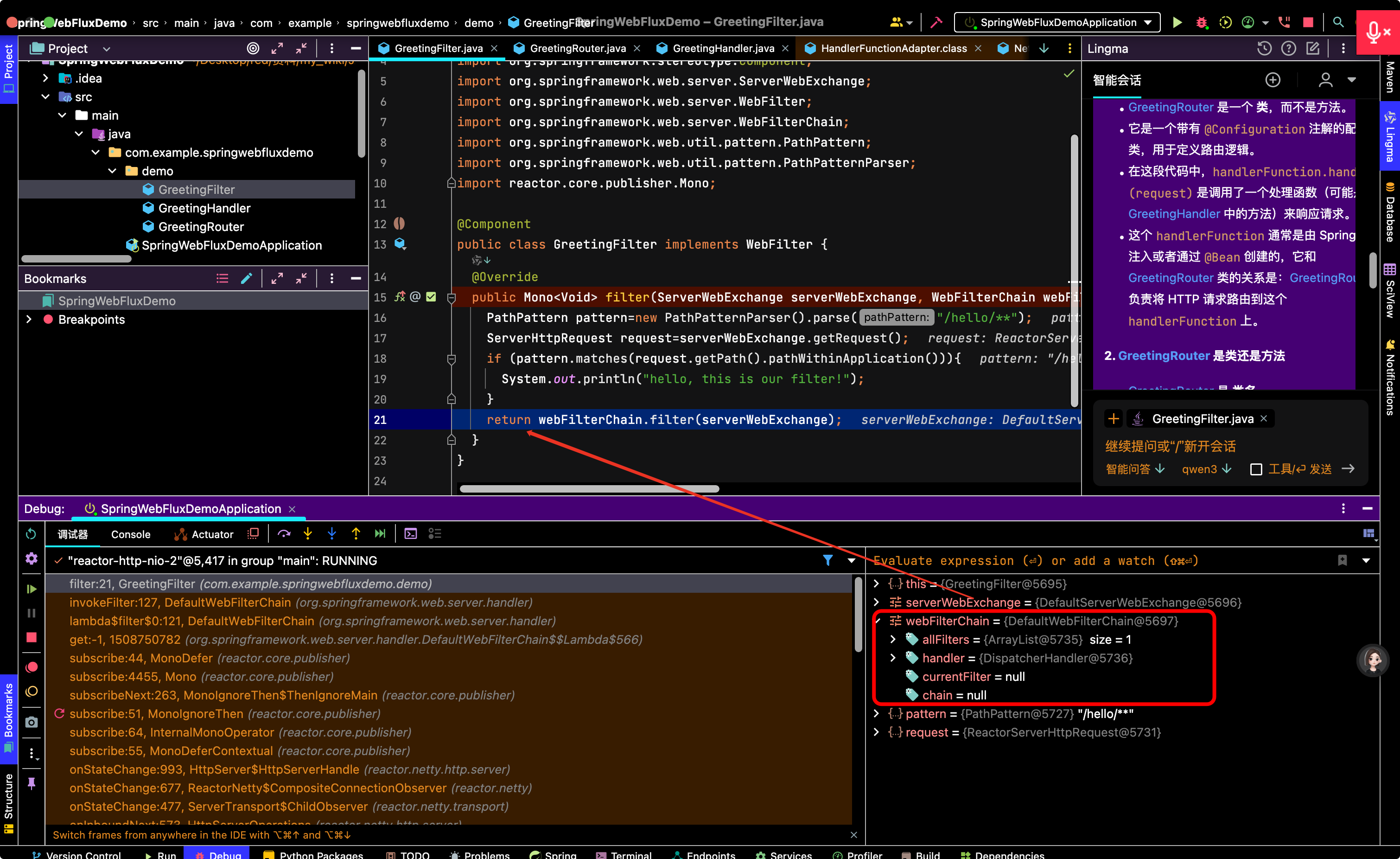
Task: Resume program with the green resume icon
Action: tap(31, 589)
